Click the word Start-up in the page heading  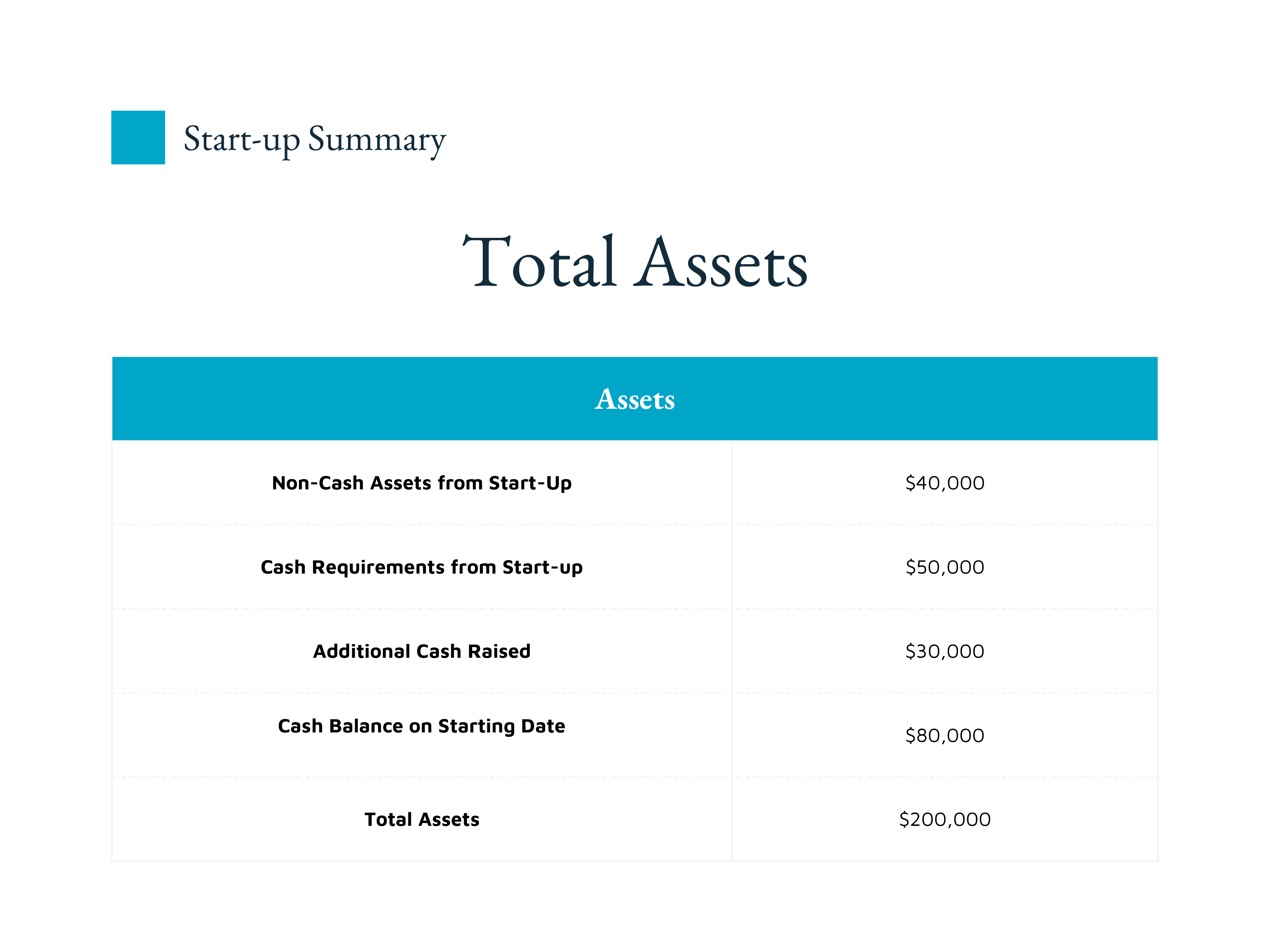(242, 141)
